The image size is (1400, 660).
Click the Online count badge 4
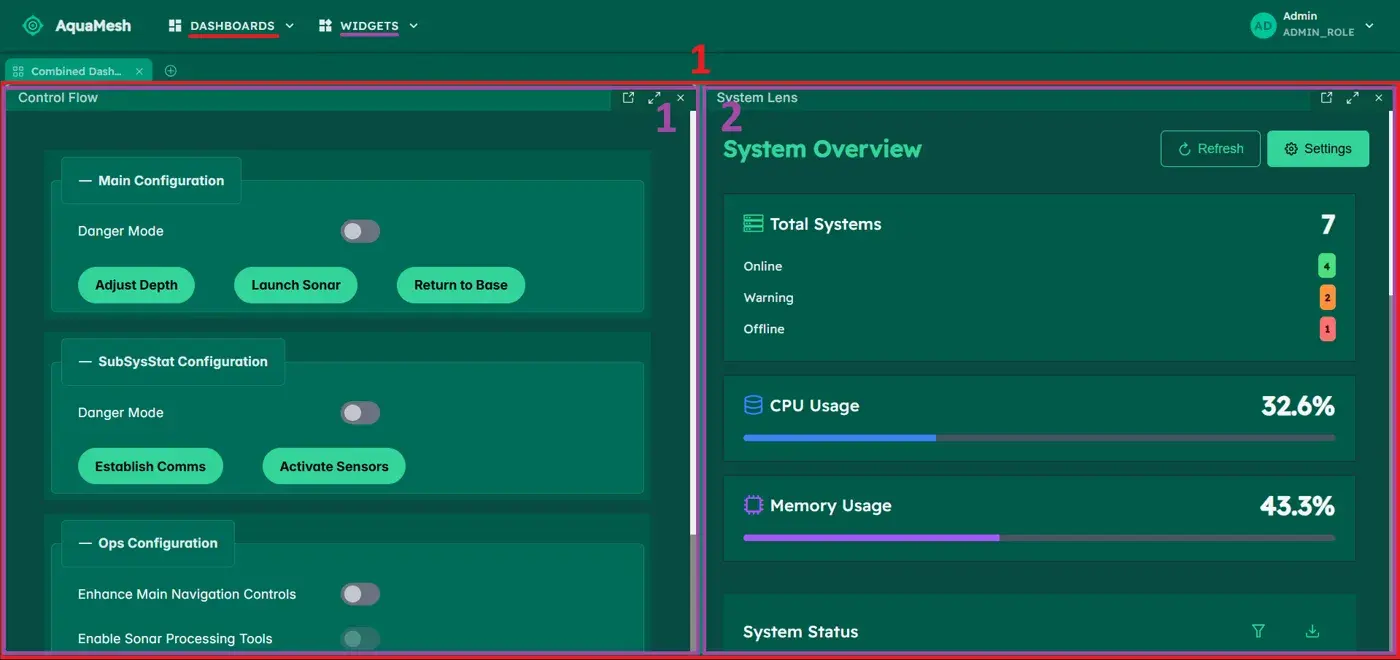coord(1327,266)
